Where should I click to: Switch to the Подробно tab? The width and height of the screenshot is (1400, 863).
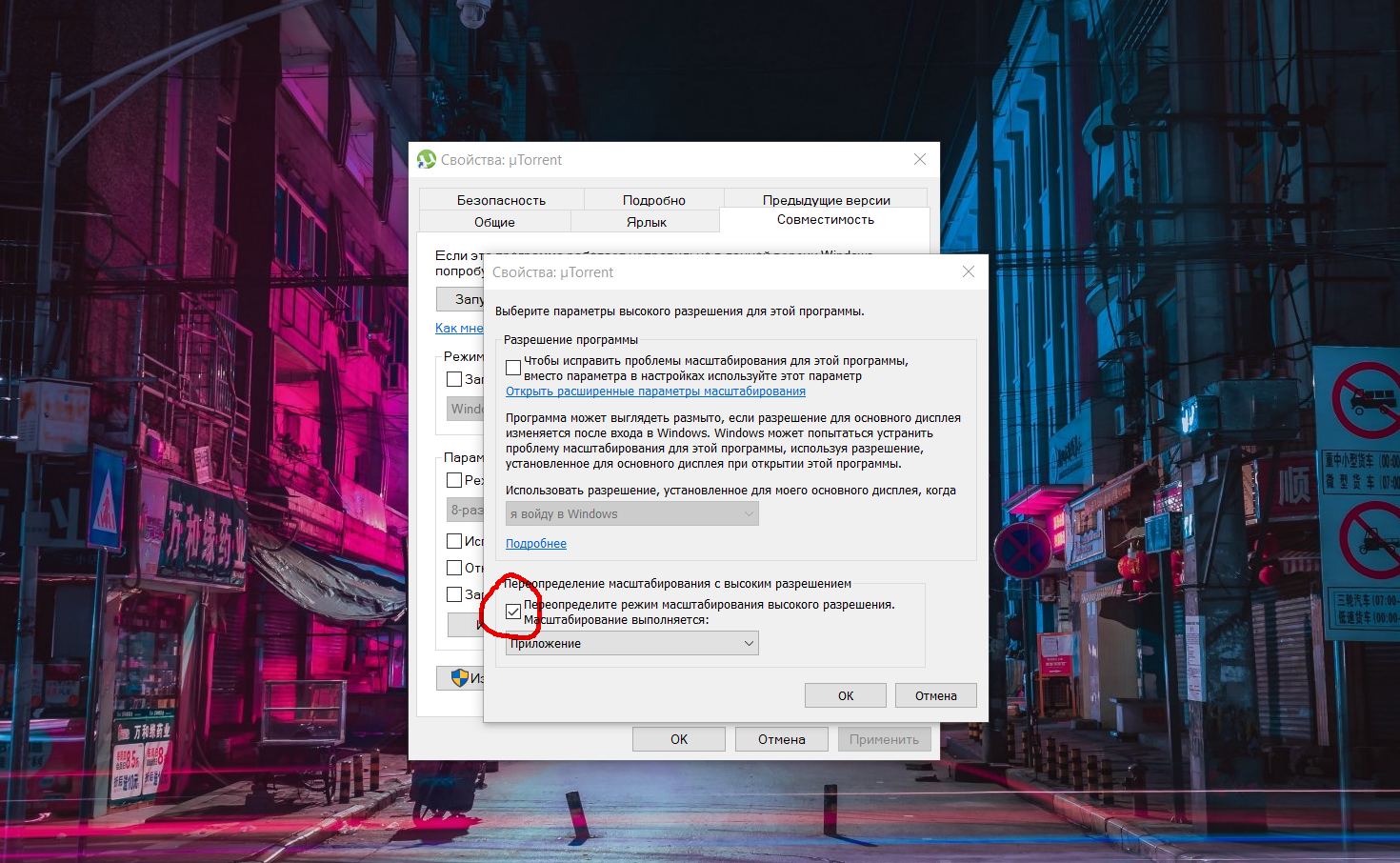pyautogui.click(x=654, y=200)
